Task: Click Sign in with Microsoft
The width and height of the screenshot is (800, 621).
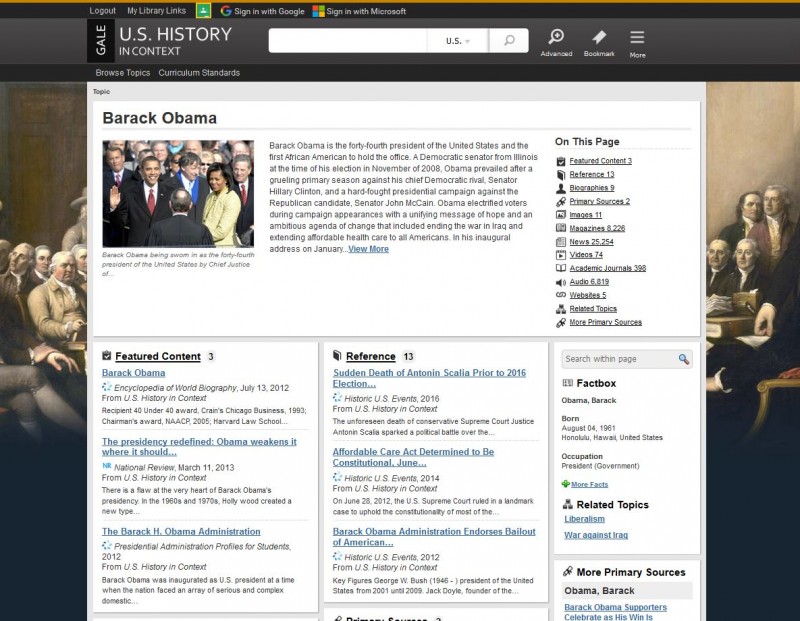Action: point(366,11)
